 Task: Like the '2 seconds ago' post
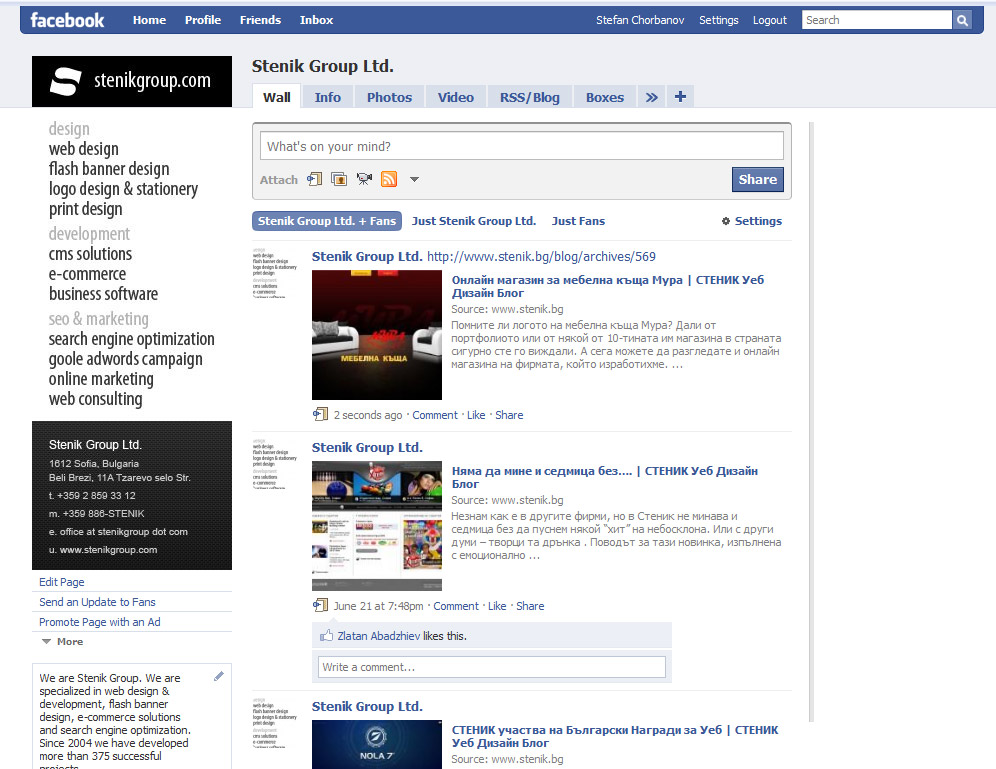tap(476, 415)
